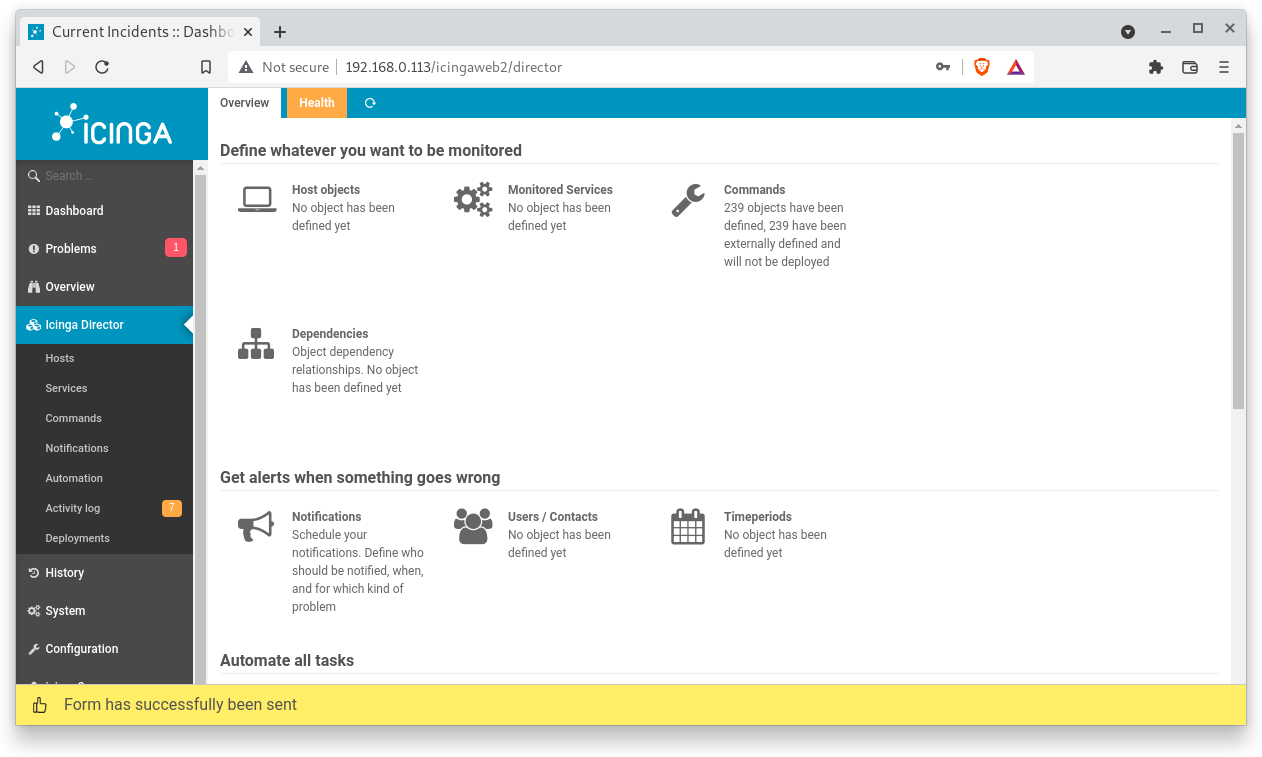Select the wrench icon for Commands
This screenshot has width=1262, height=757.
(688, 197)
